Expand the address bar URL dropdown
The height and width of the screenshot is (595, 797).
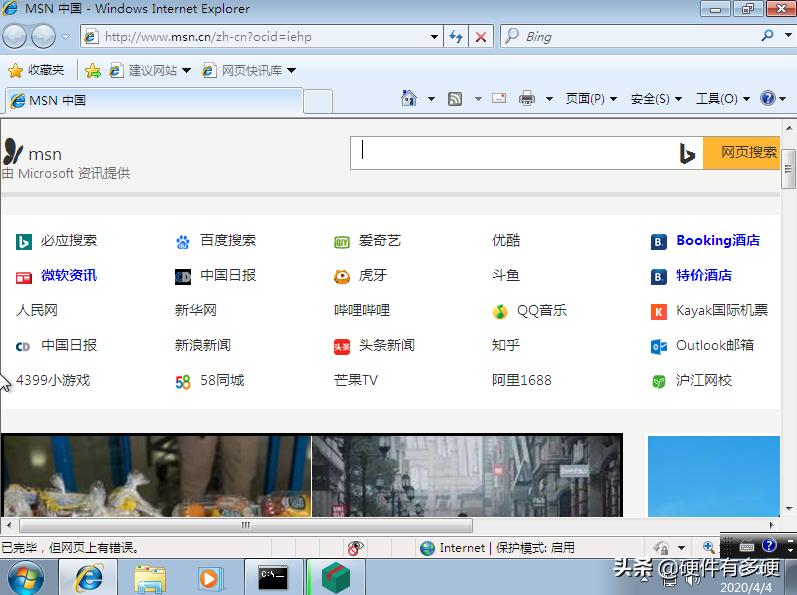(434, 37)
